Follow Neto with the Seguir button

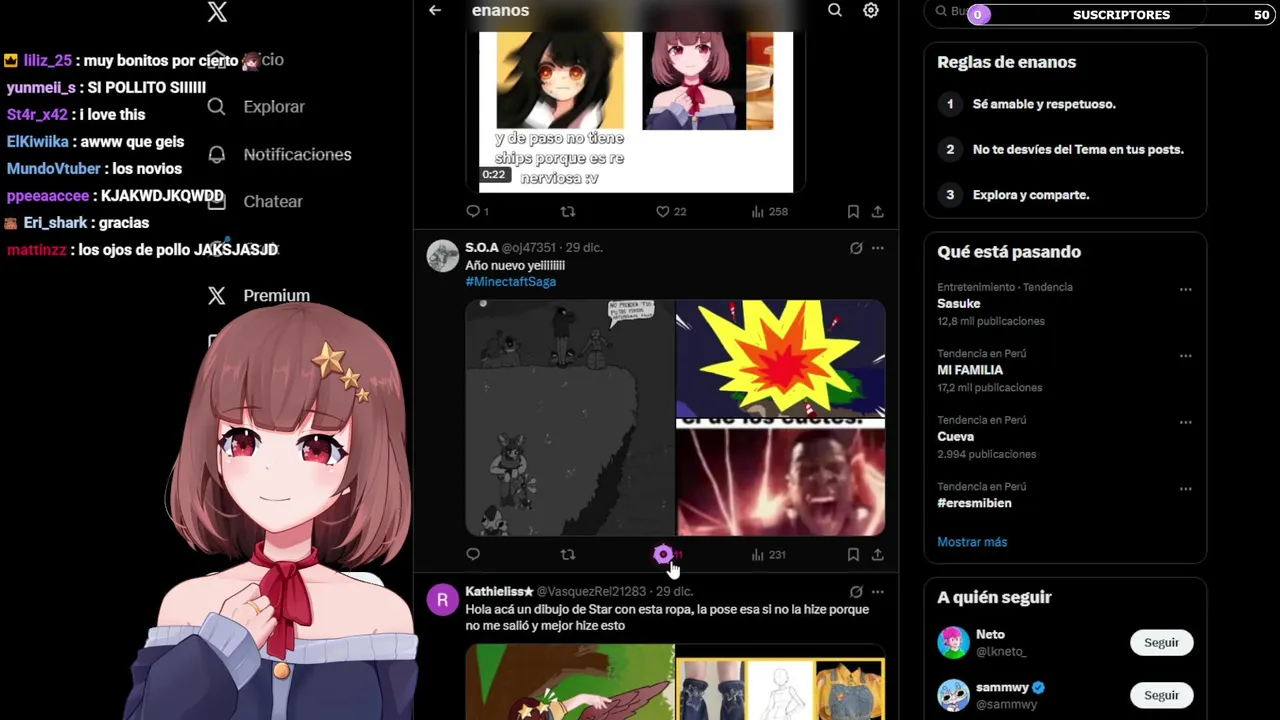tap(1161, 643)
